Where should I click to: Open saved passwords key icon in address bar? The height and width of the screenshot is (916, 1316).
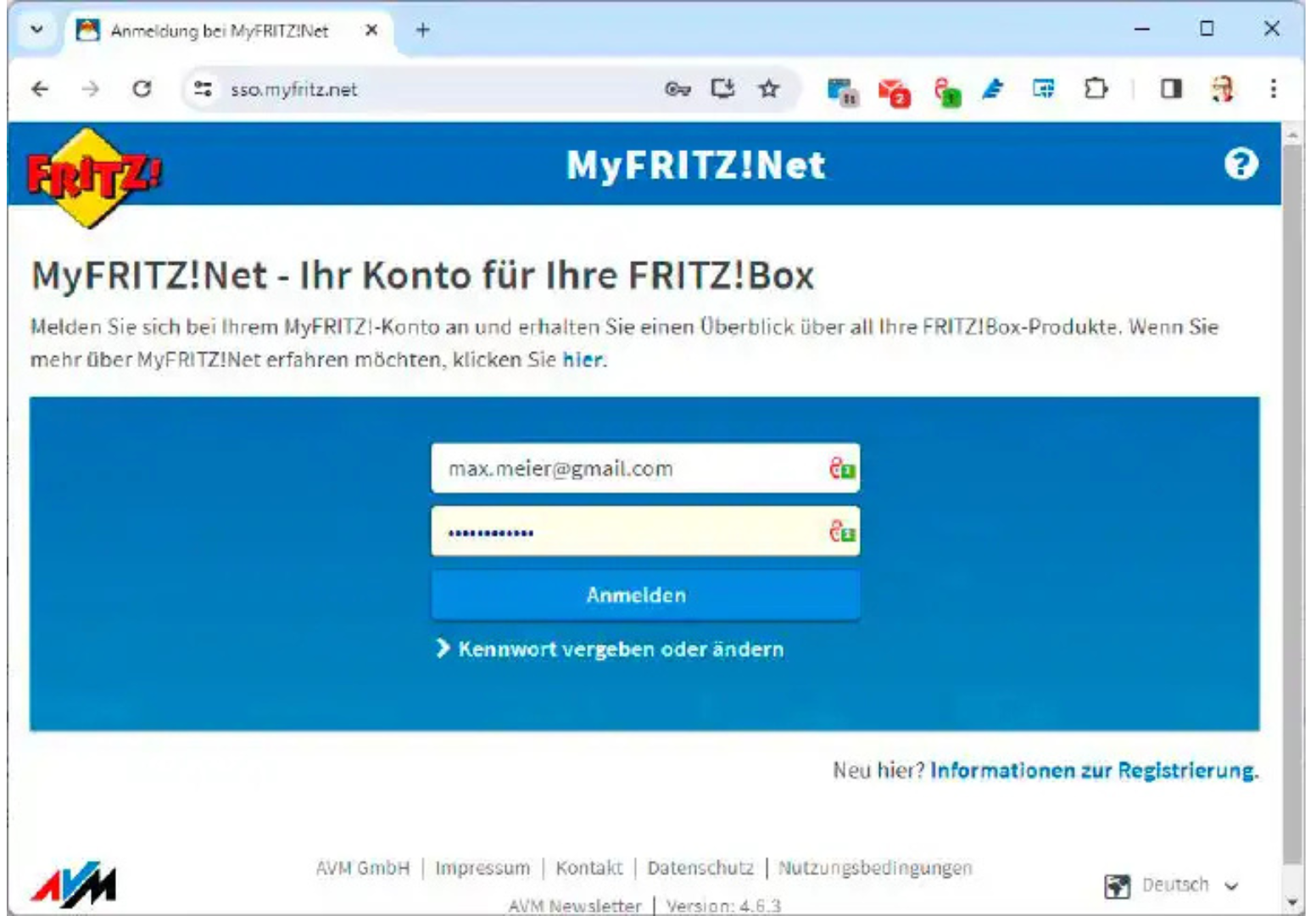click(678, 89)
